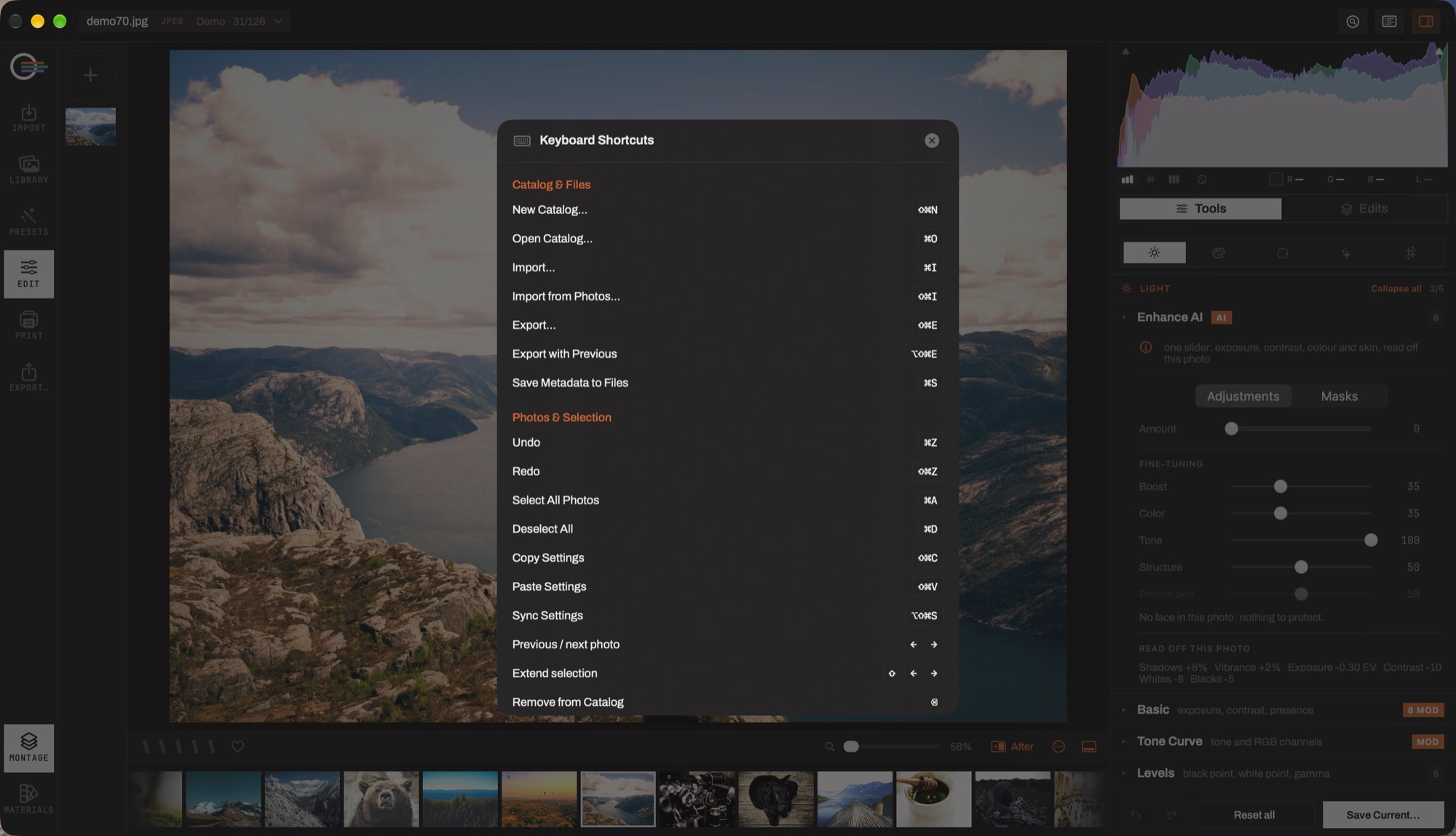Click the Collapse all link

coord(1396,289)
